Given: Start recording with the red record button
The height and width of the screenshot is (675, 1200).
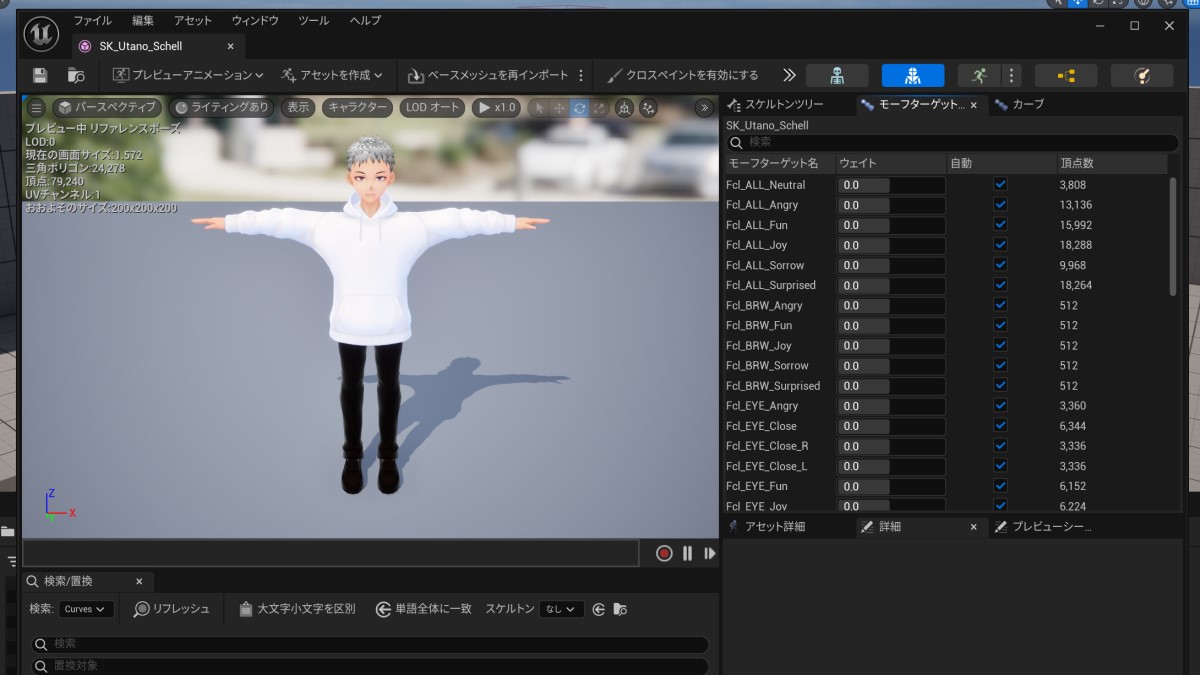Looking at the screenshot, I should (664, 553).
